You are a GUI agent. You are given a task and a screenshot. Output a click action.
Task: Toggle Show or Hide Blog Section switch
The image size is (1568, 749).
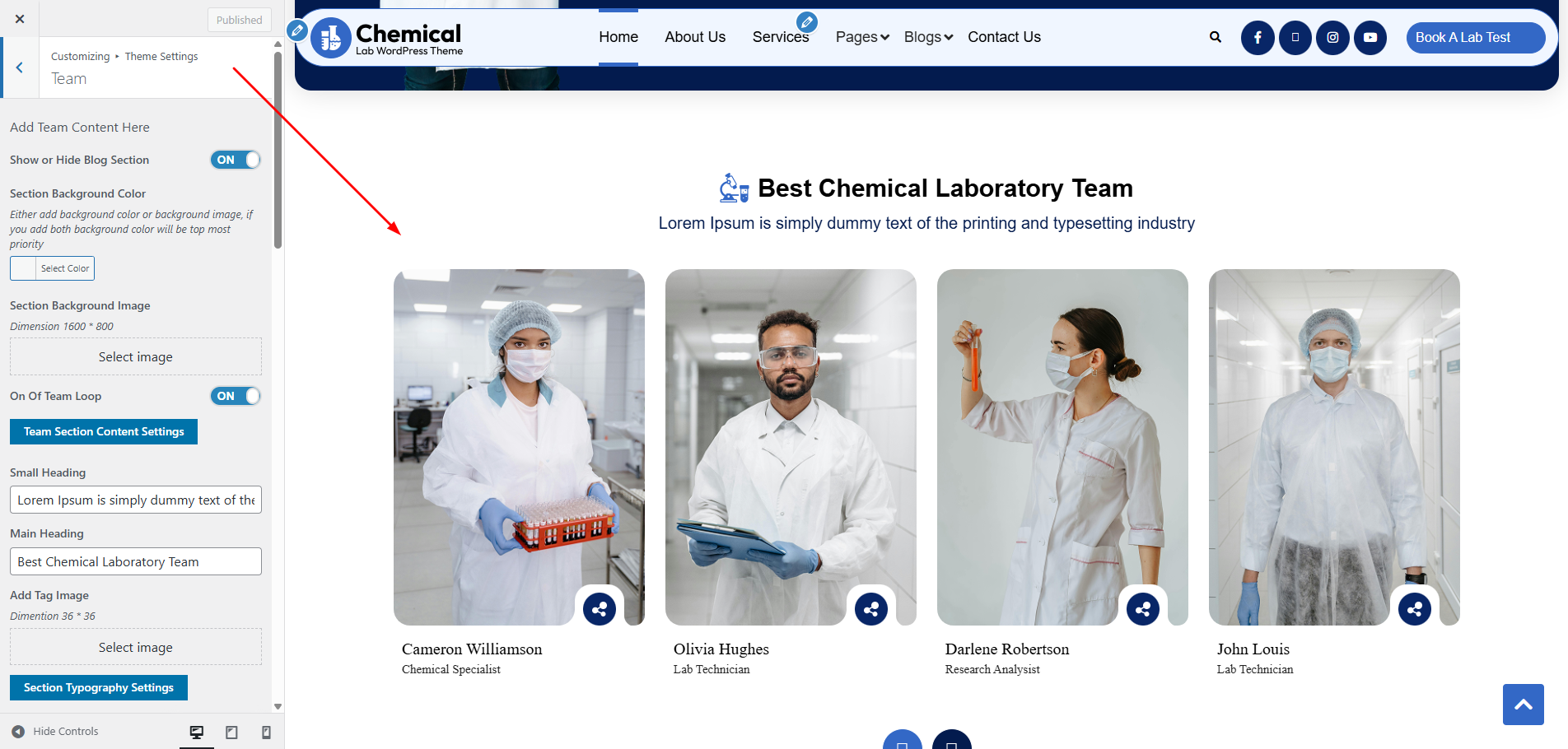click(236, 160)
